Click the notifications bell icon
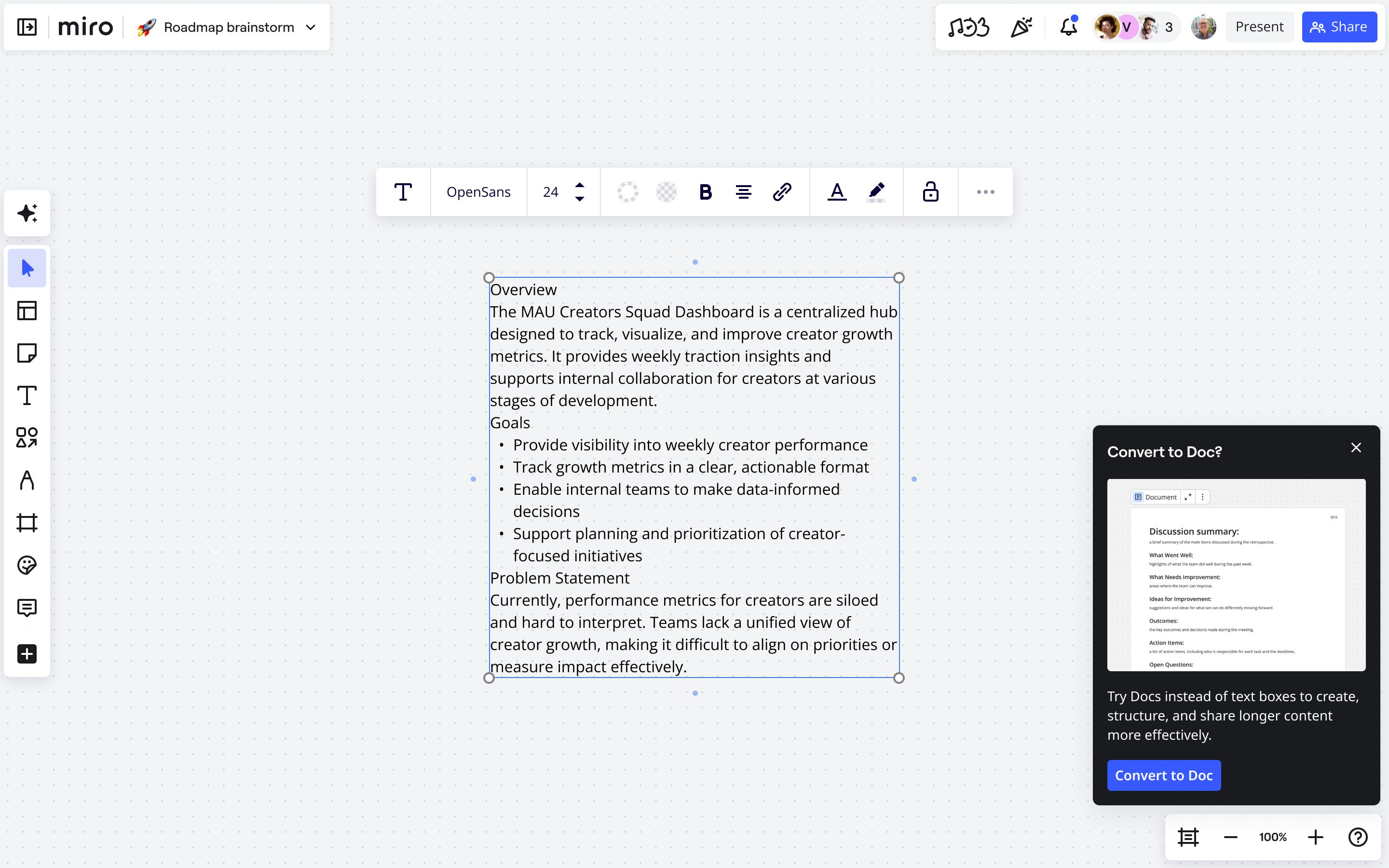The height and width of the screenshot is (868, 1389). point(1068,27)
